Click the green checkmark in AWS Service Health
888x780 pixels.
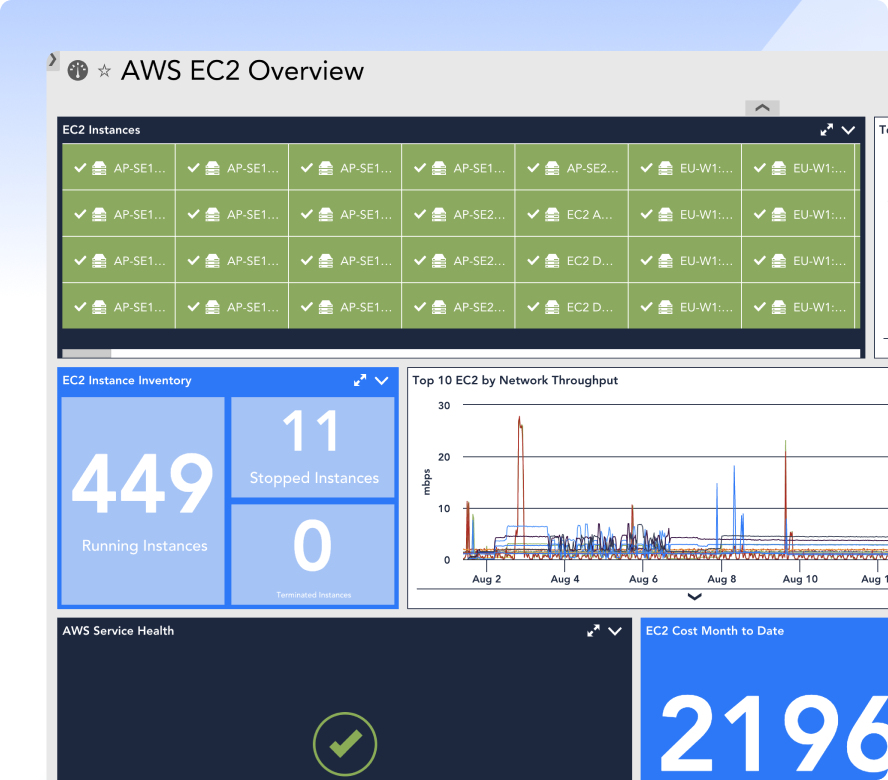(x=345, y=743)
